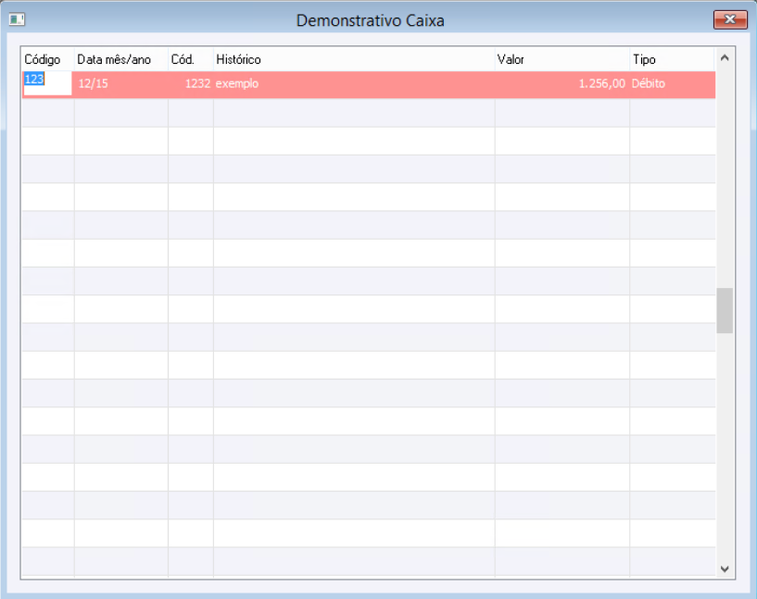
Task: Click the Débito type cell
Action: click(x=672, y=84)
